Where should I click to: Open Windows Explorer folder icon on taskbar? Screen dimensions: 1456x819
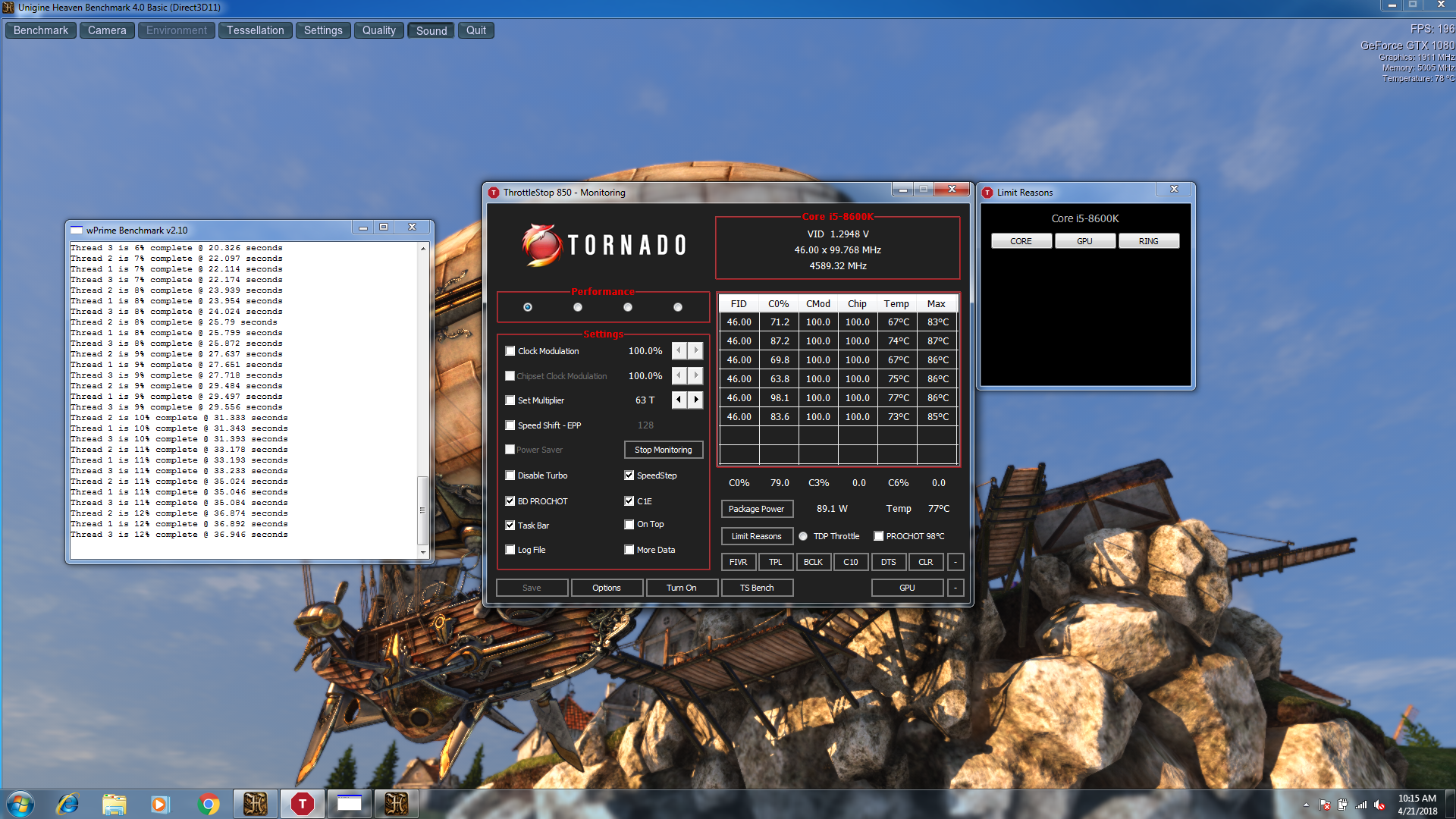pos(114,804)
